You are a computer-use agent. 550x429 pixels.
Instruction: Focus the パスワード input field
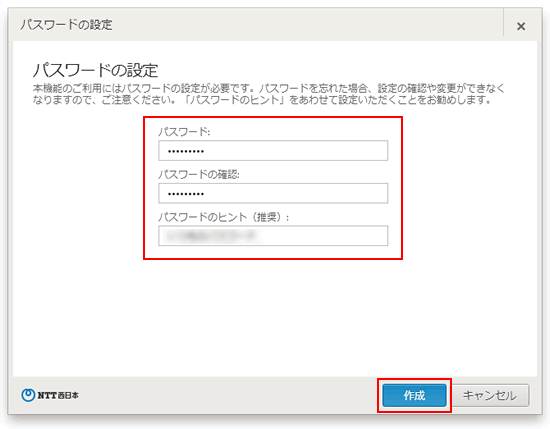(273, 151)
